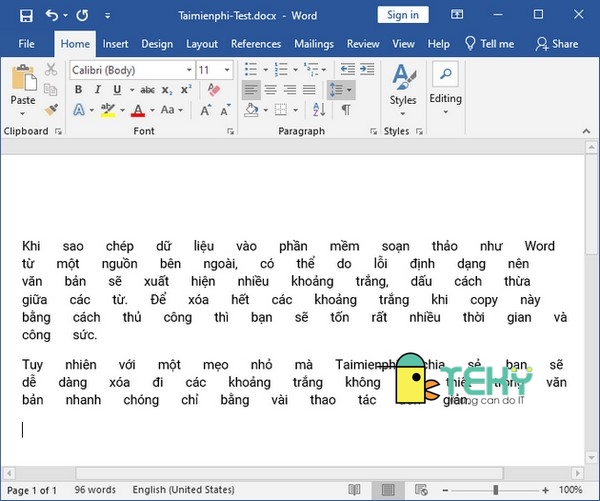
Task: Switch to Print Layout view
Action: pos(388,490)
